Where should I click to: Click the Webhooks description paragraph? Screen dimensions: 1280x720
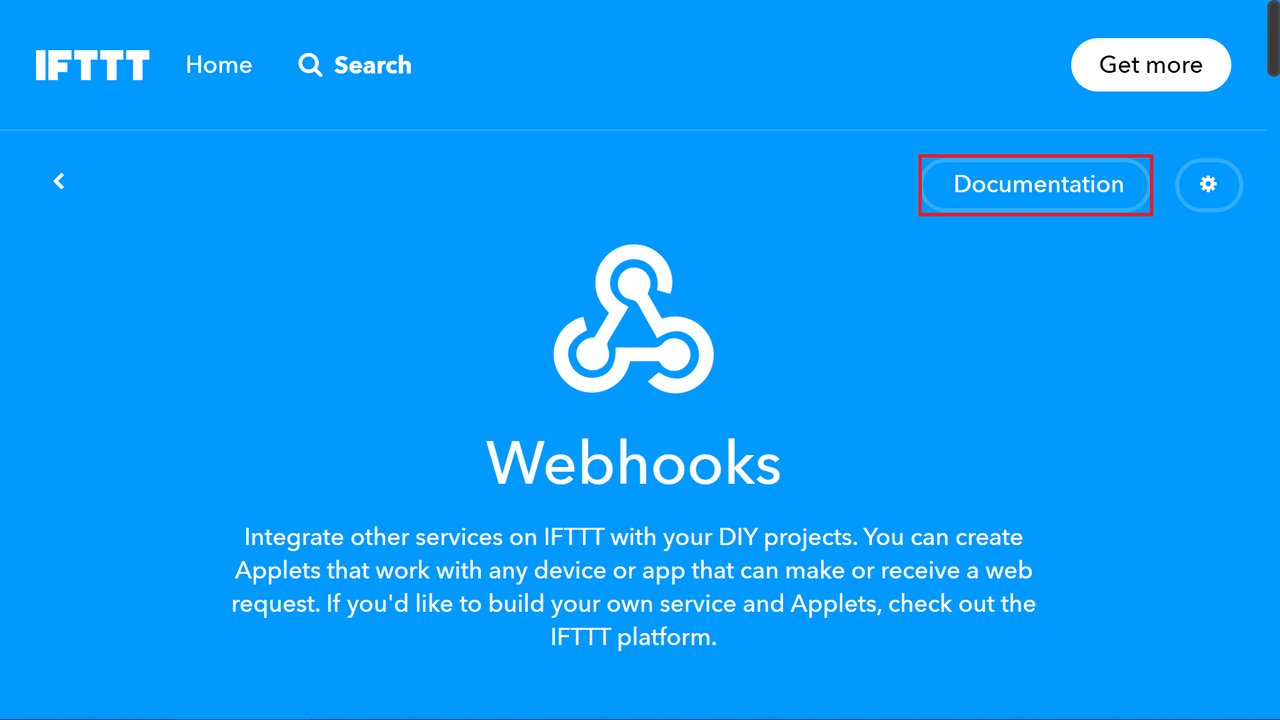634,587
